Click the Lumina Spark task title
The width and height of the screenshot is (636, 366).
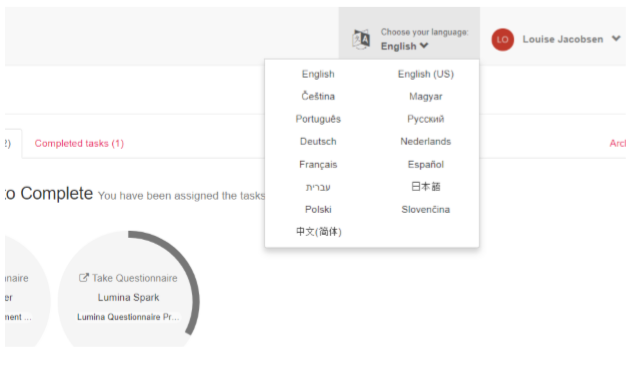[x=128, y=297]
